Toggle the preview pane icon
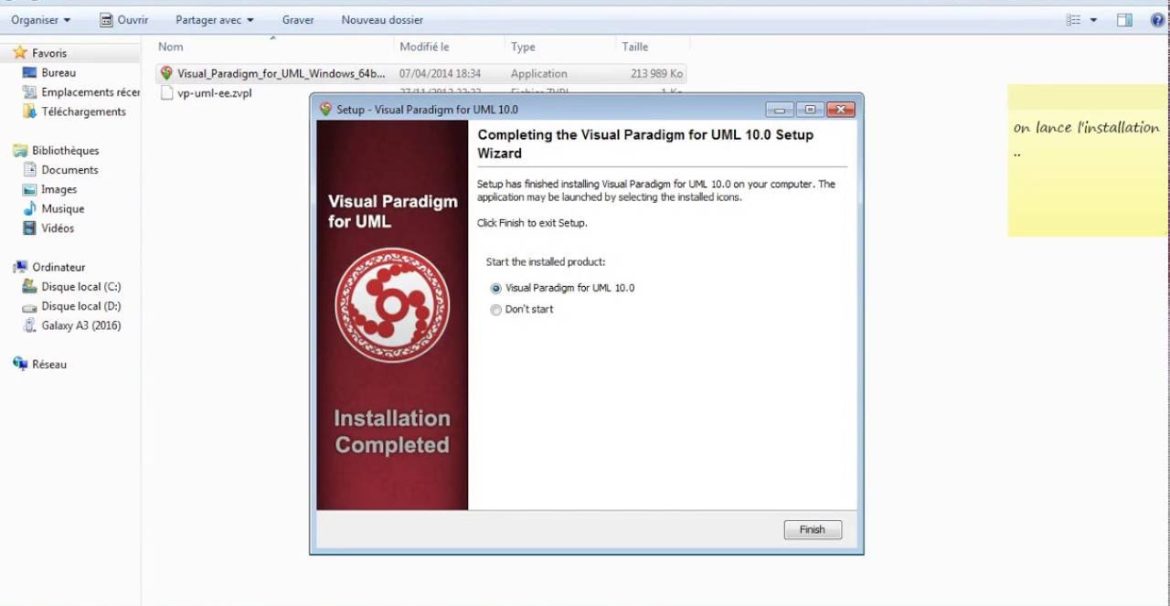The height and width of the screenshot is (606, 1170). pos(1124,20)
